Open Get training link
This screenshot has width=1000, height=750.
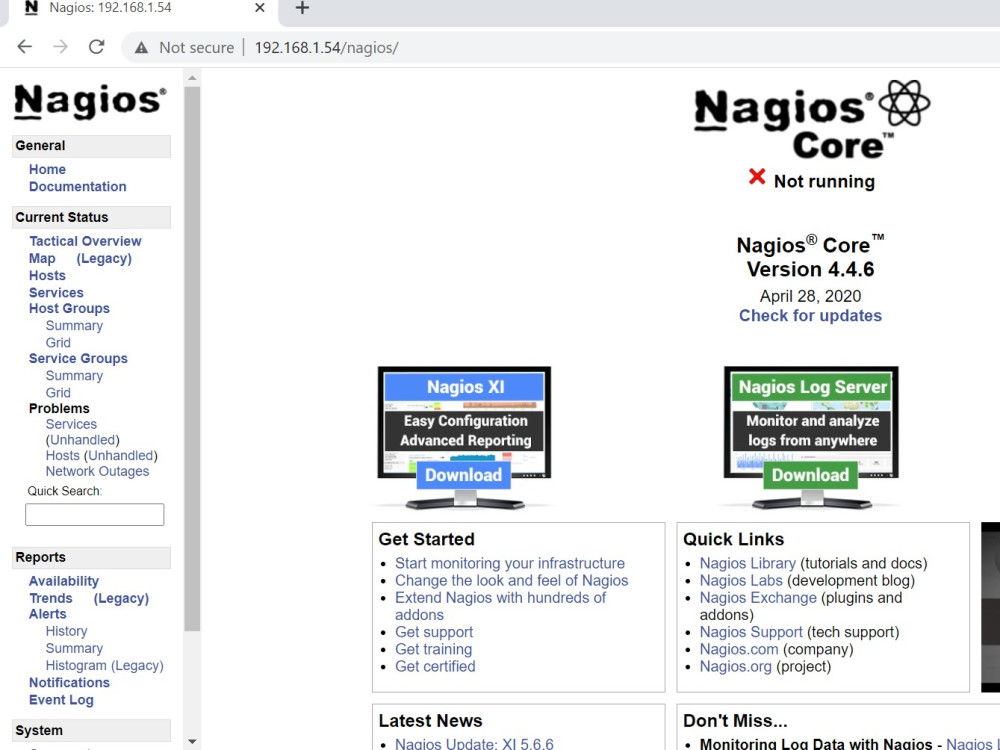coord(434,649)
